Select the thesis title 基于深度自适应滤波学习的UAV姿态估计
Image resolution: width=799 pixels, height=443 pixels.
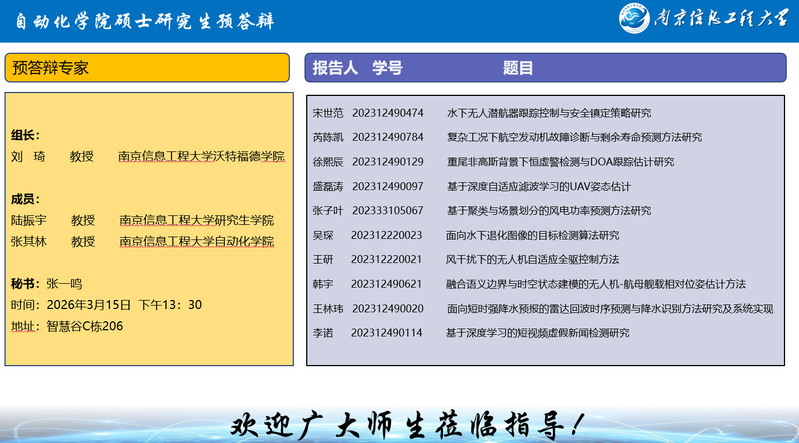(538, 186)
